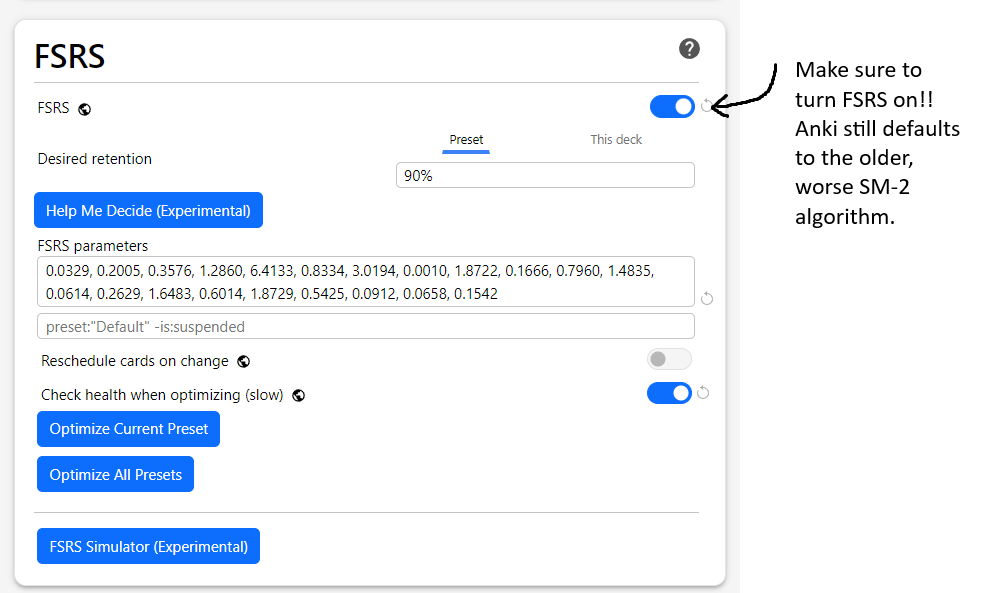Click the globe icon beside Reschedule cards on change

click(244, 361)
